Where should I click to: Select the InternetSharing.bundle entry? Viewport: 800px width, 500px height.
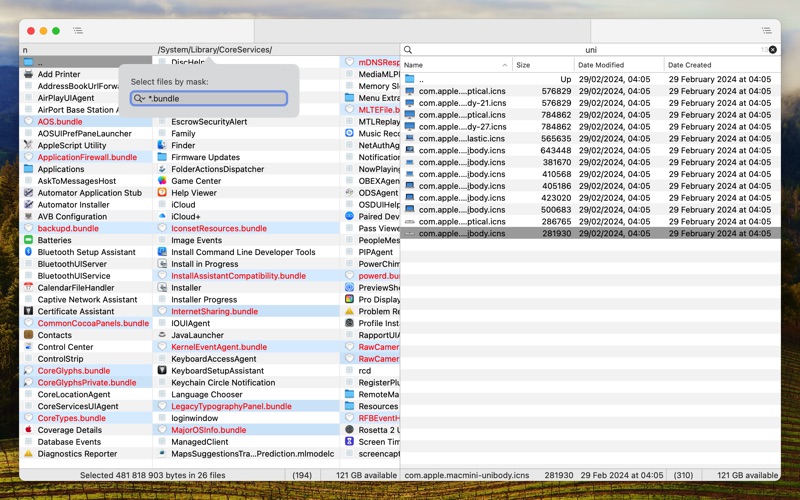pos(246,311)
